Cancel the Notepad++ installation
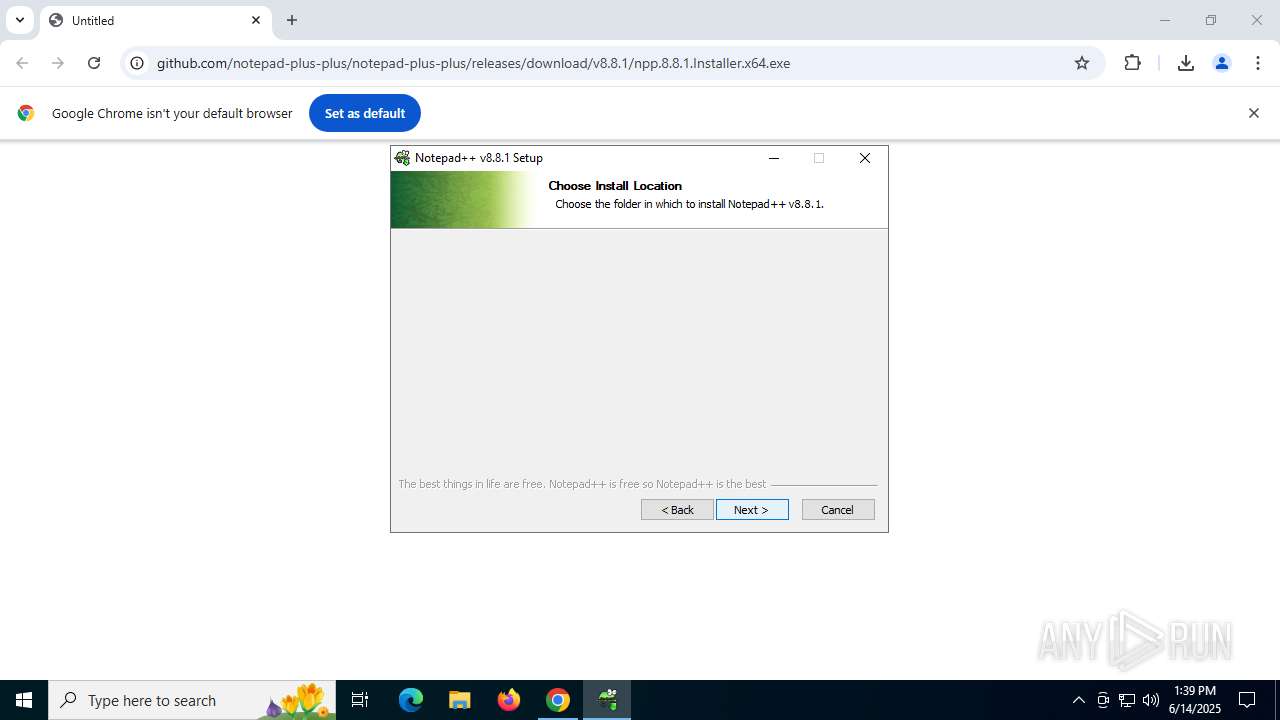Image resolution: width=1280 pixels, height=720 pixels. (x=838, y=510)
